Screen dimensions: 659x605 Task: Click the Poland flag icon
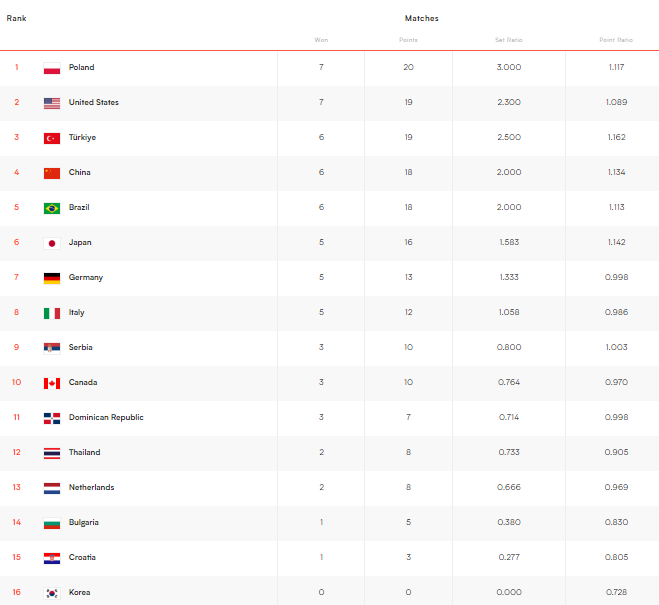(52, 68)
